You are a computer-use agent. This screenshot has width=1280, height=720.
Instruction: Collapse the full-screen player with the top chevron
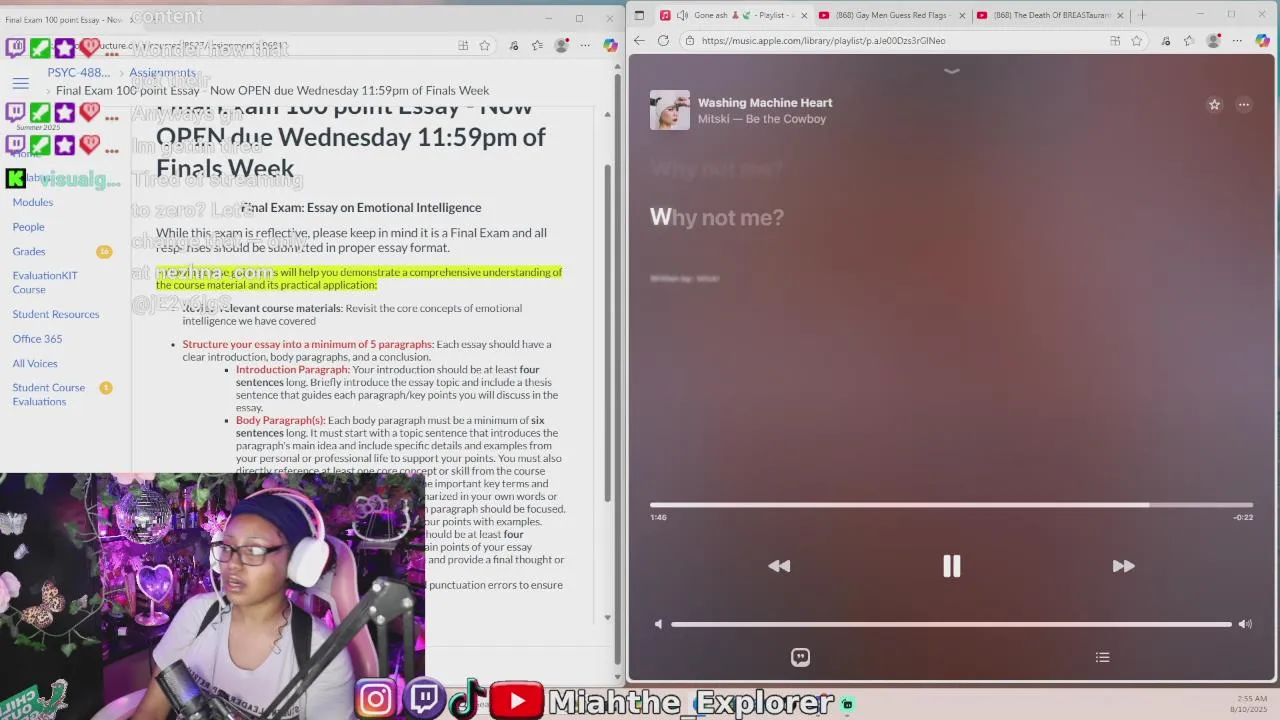pos(951,71)
